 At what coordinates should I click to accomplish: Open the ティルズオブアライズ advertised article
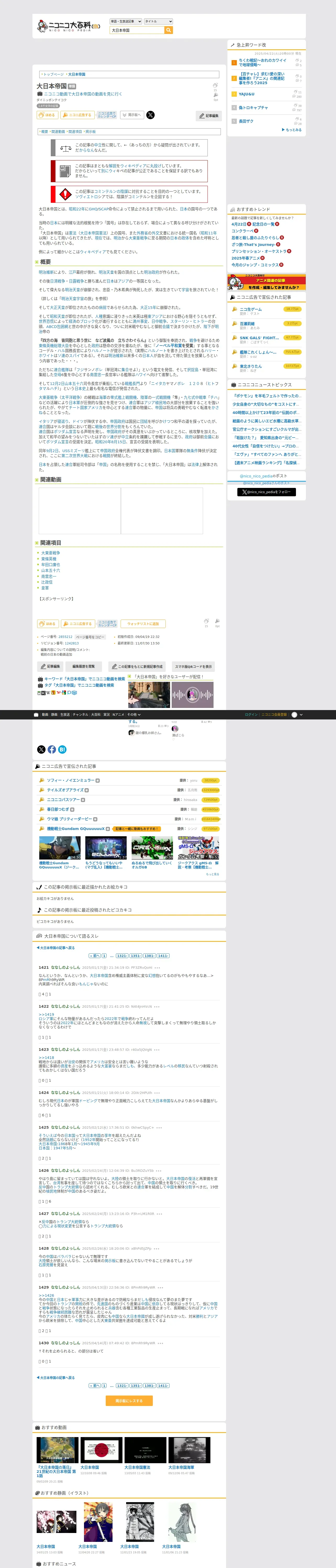pos(65,790)
